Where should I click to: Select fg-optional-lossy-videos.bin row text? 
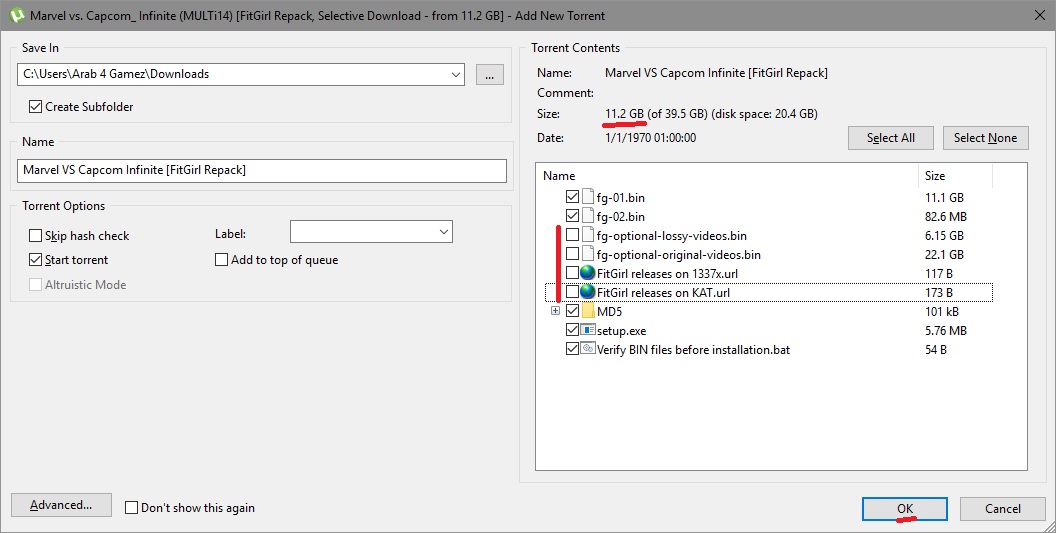(671, 236)
